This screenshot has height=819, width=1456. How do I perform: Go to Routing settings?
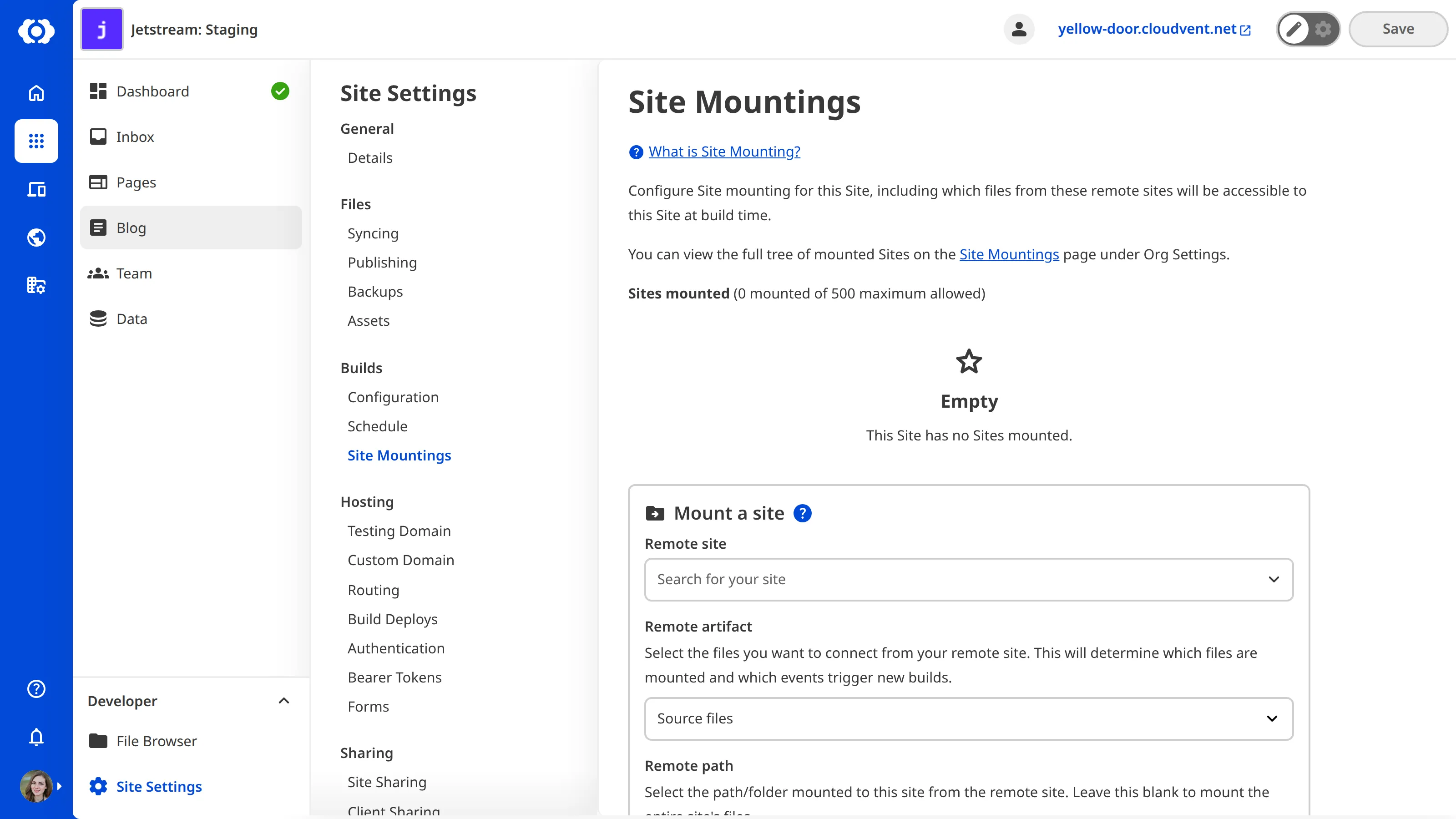[373, 590]
